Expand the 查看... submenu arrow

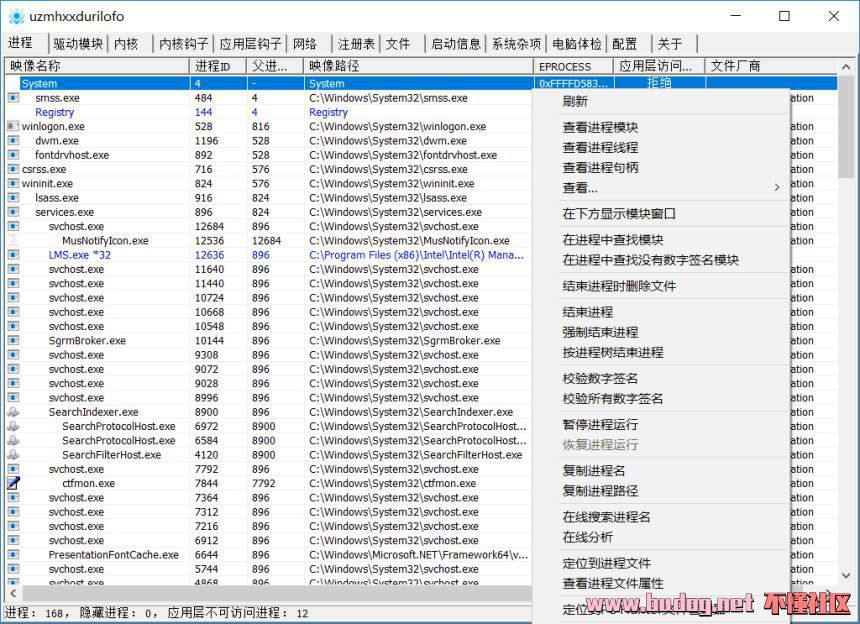point(776,188)
